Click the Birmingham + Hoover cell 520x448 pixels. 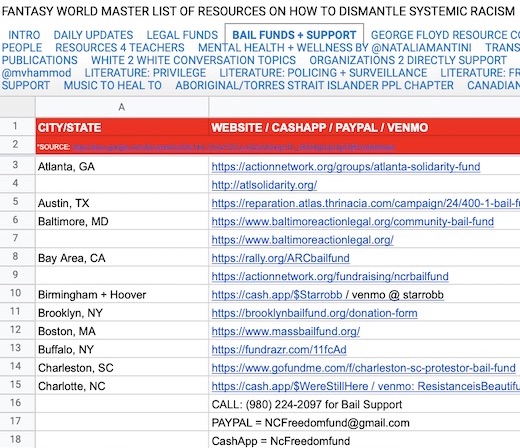click(x=122, y=294)
